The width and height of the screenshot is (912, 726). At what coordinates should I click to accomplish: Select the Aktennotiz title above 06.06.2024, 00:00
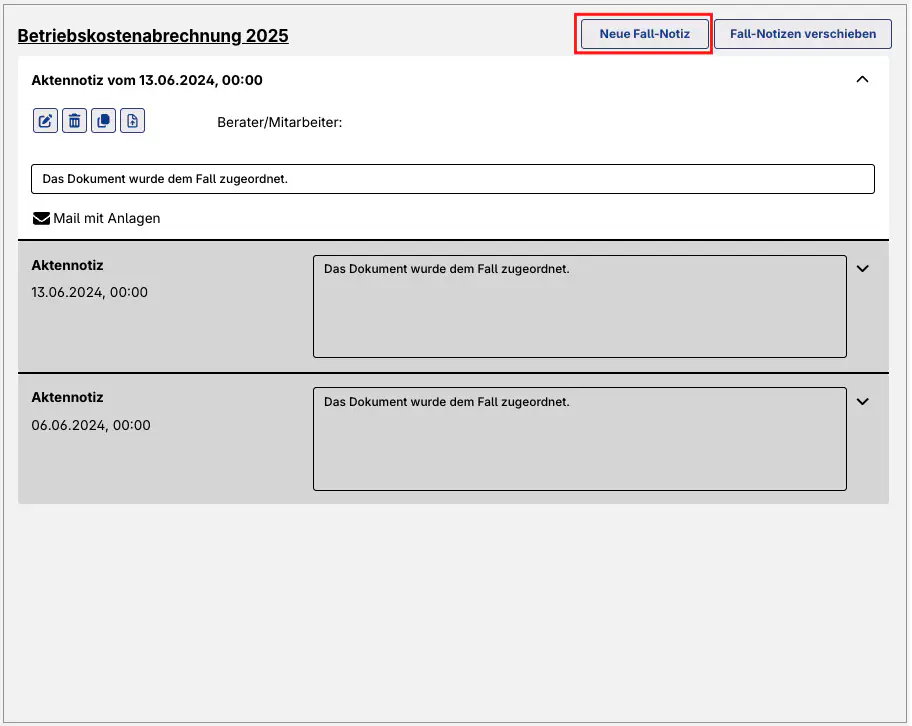pyautogui.click(x=67, y=397)
